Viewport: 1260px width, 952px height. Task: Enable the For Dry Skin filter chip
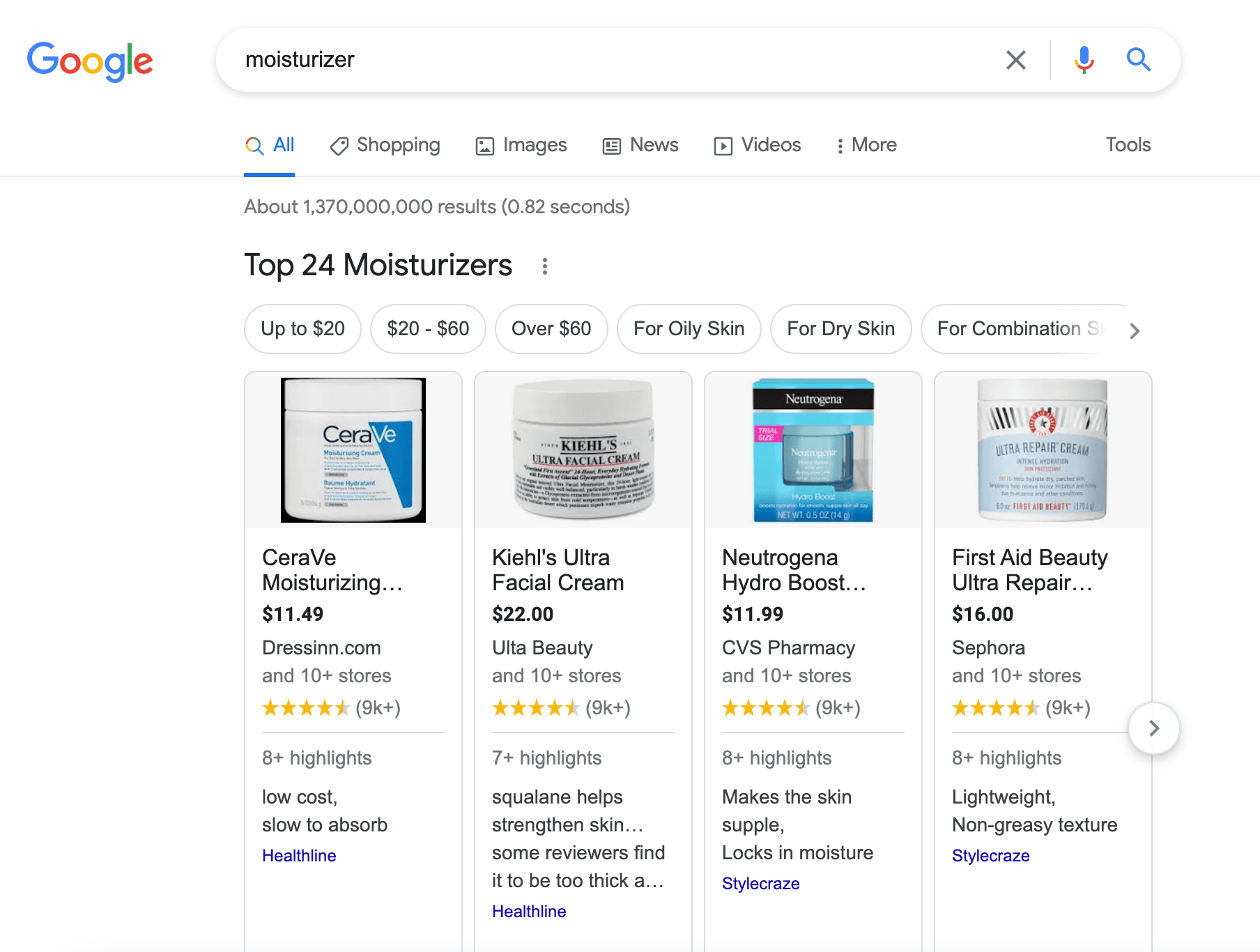pyautogui.click(x=840, y=329)
